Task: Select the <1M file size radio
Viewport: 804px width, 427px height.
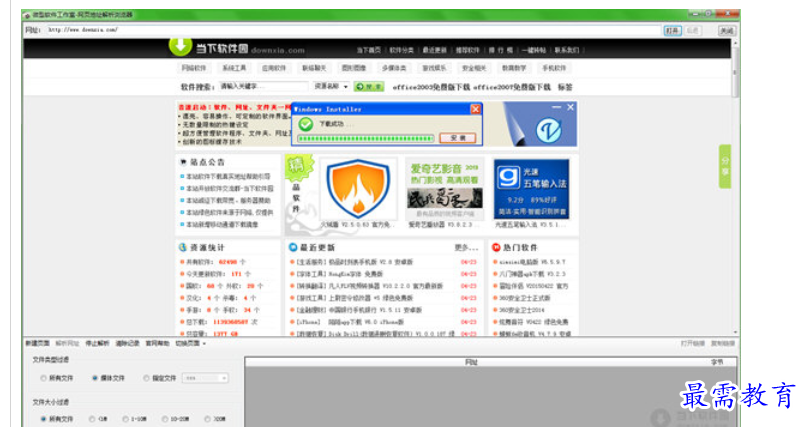Action: (92, 419)
